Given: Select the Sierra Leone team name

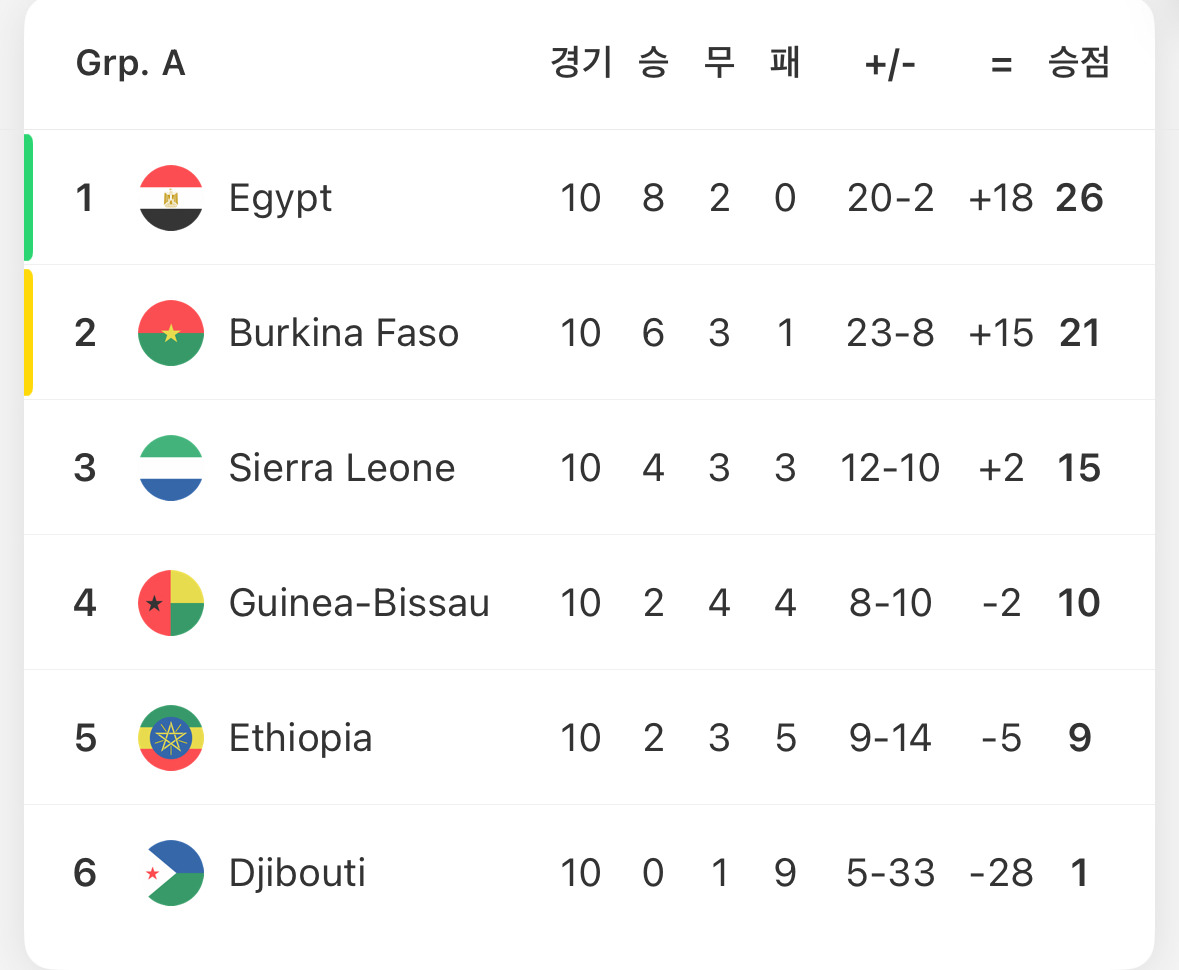Looking at the screenshot, I should (x=341, y=468).
